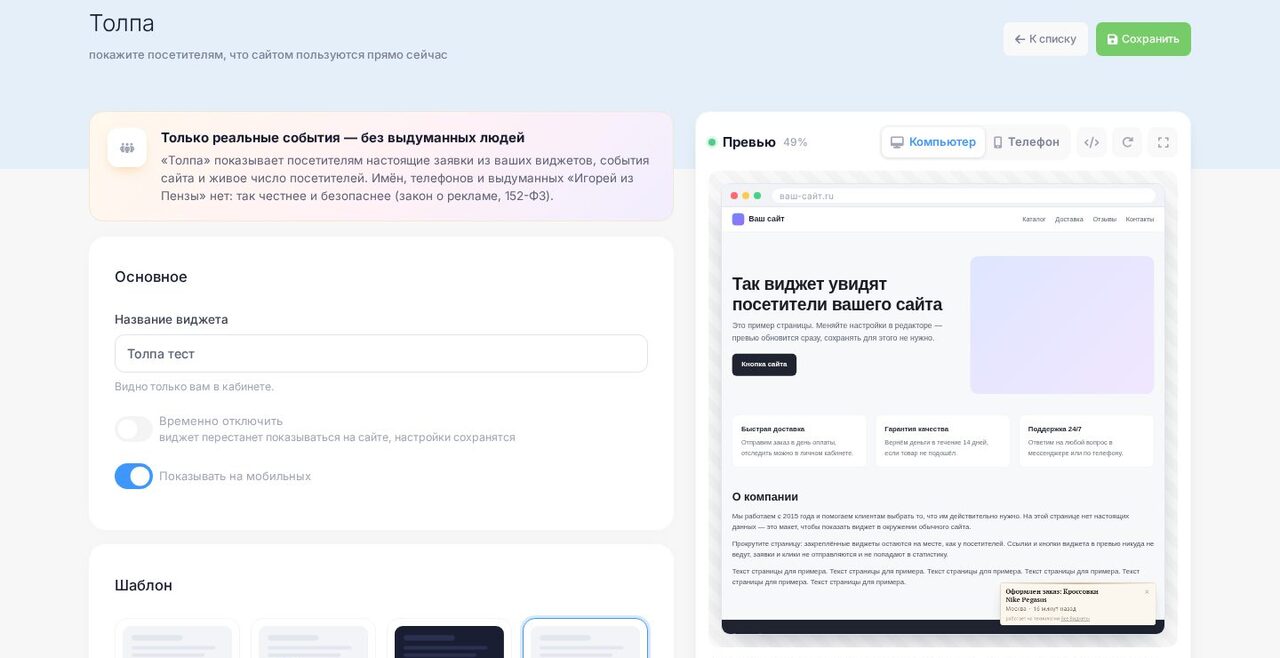Toggle Временно отключить switch
Screen dimensions: 1280x658
tap(134, 429)
